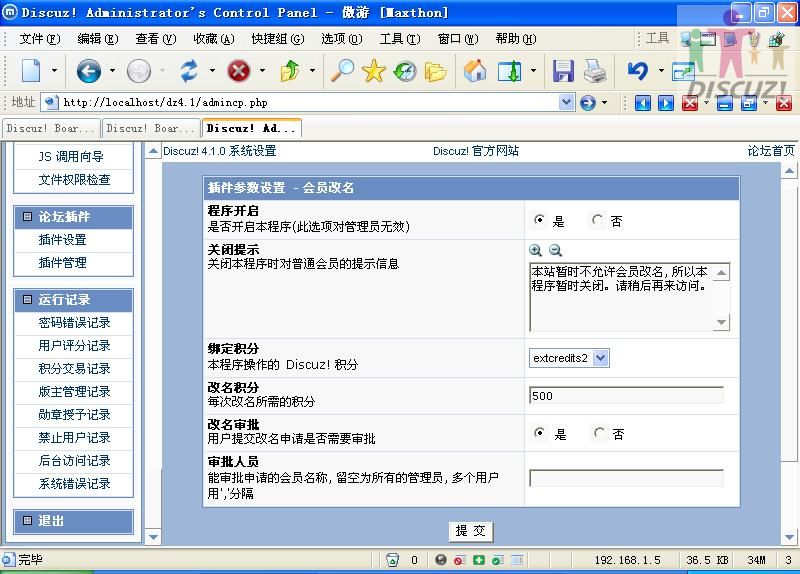This screenshot has width=800, height=574.
Task: Go to 论坛首页 link
Action: tap(770, 151)
